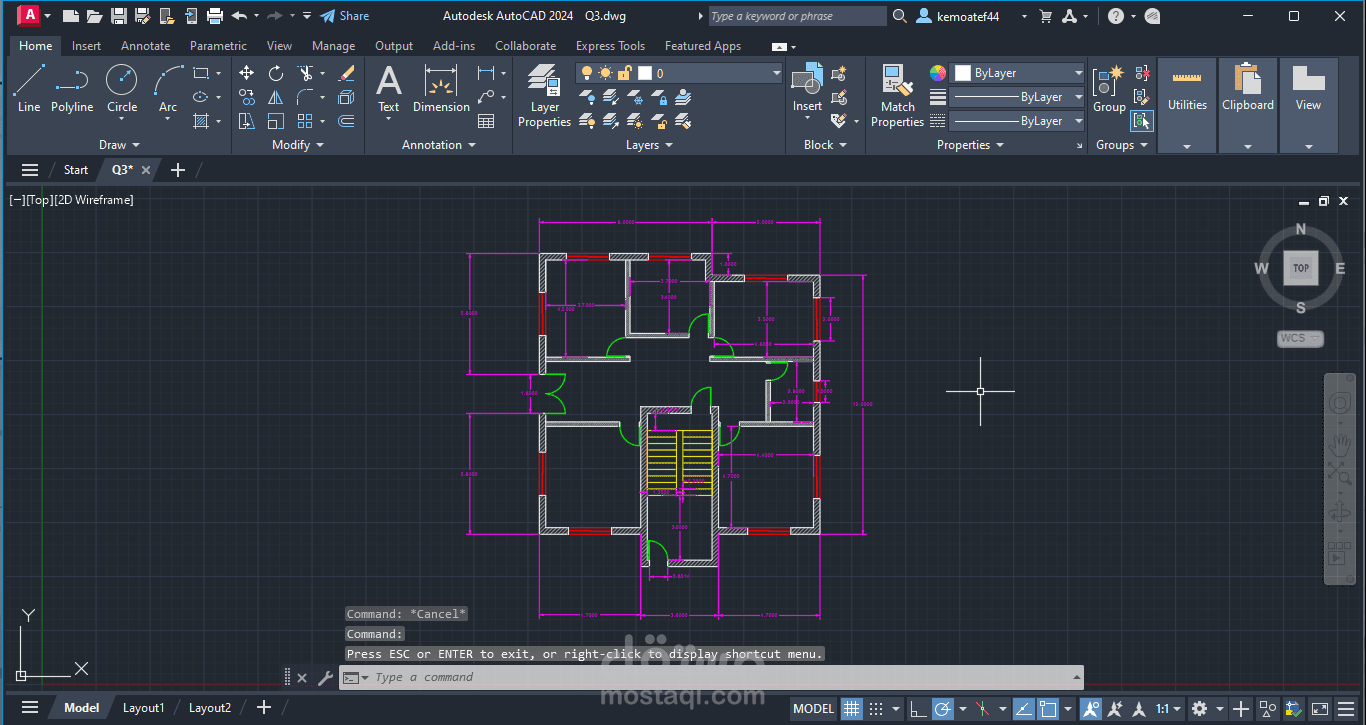Open the layer selection dropdown showing 0
1366x725 pixels.
776,72
